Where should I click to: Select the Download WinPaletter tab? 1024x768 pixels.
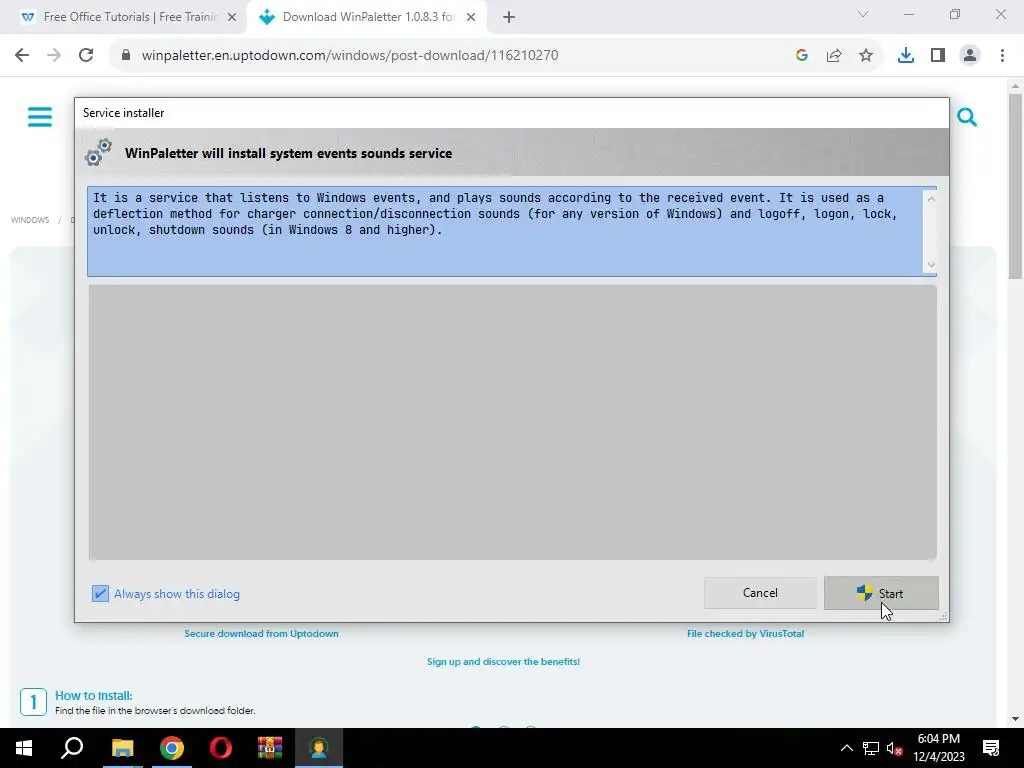366,17
